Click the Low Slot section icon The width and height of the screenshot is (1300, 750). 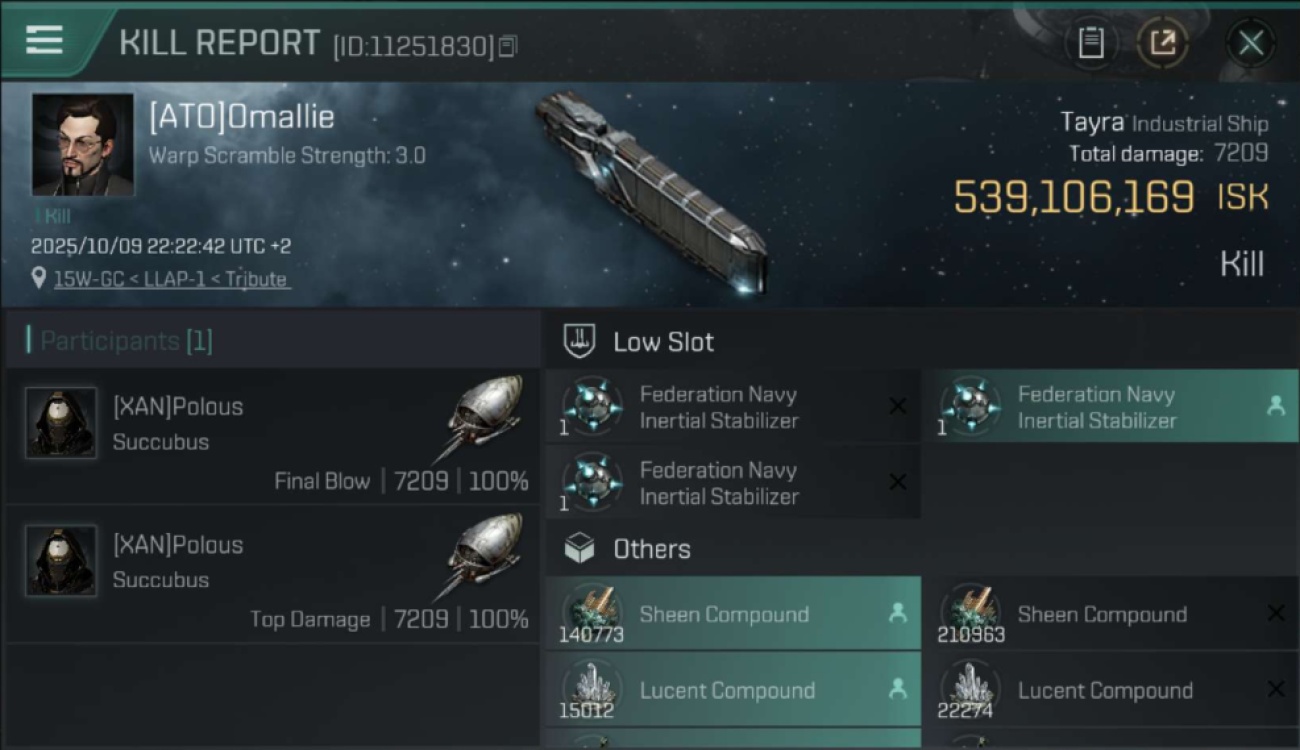[580, 341]
